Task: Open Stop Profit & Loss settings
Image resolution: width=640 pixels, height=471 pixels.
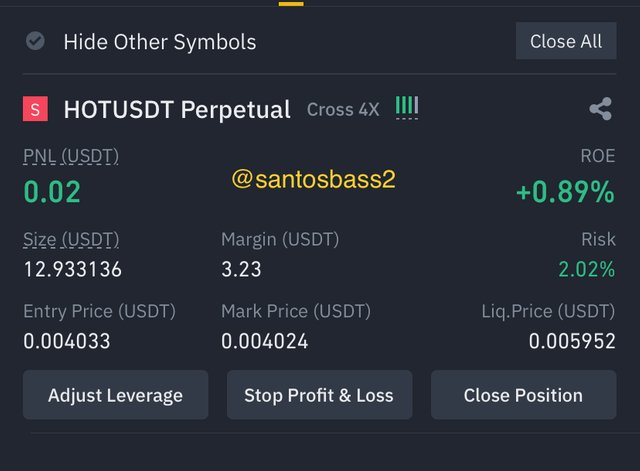Action: (x=319, y=395)
